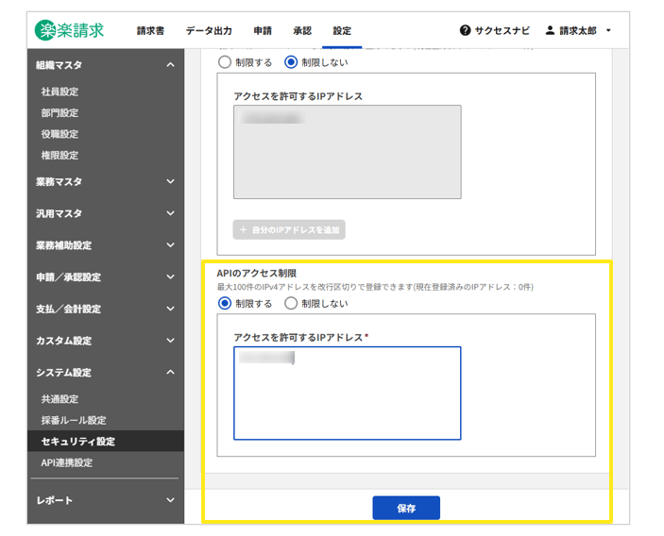Open the user menu dropdown arrow
Image resolution: width=664 pixels, height=536 pixels.
(608, 31)
